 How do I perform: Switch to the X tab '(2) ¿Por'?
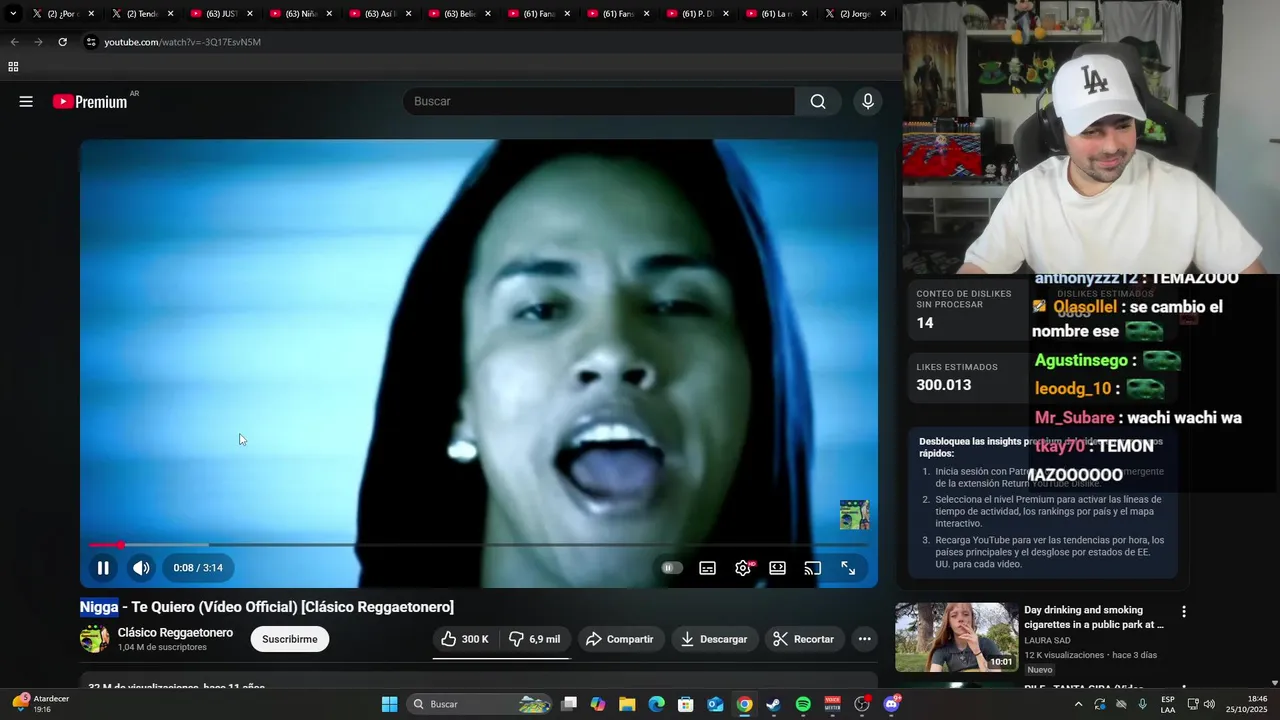62,14
